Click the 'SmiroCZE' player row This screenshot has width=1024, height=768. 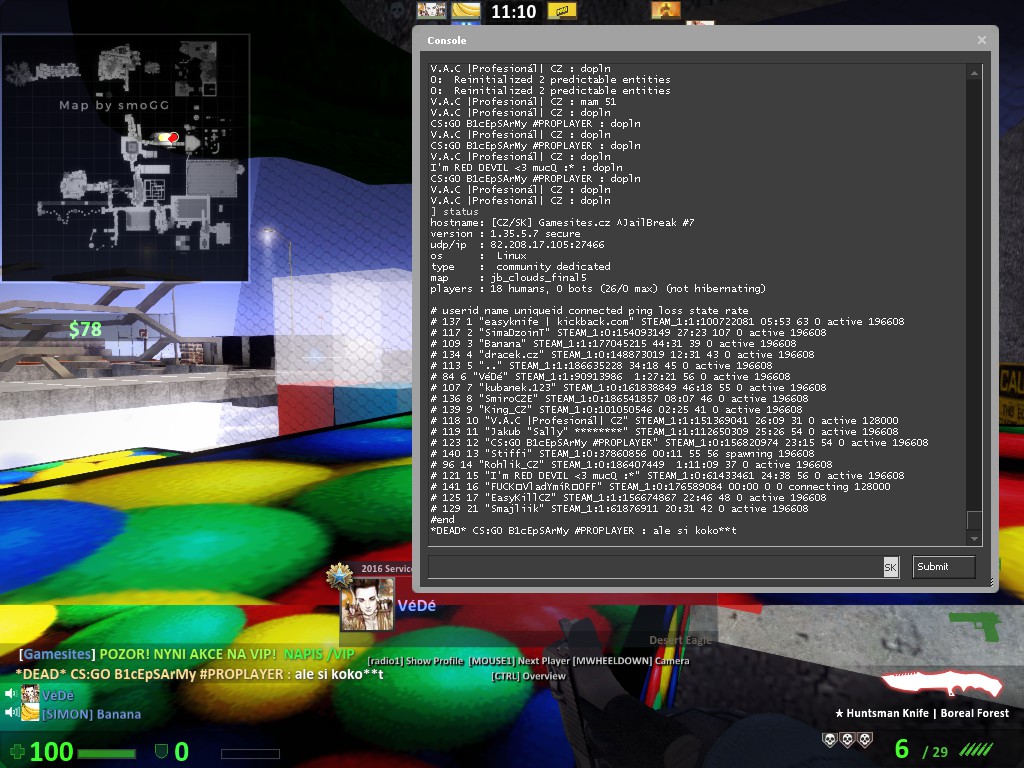[x=619, y=399]
